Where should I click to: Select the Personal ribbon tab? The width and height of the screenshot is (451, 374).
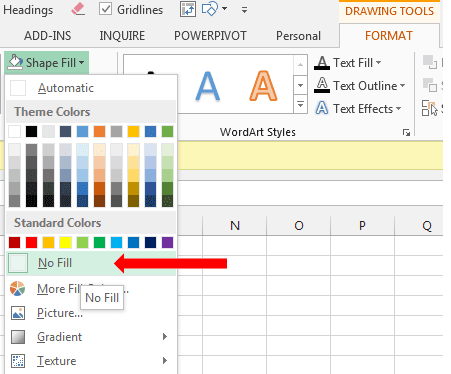pyautogui.click(x=298, y=36)
